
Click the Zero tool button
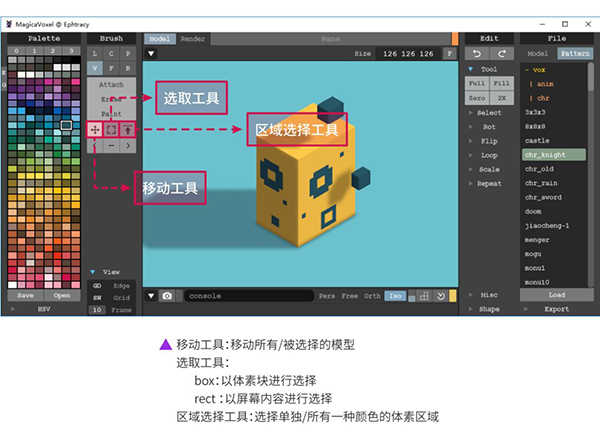pos(477,98)
